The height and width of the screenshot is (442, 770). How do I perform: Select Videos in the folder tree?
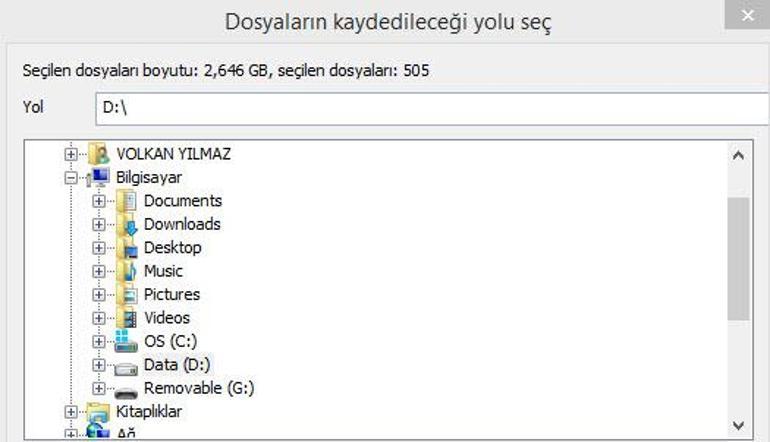(166, 318)
